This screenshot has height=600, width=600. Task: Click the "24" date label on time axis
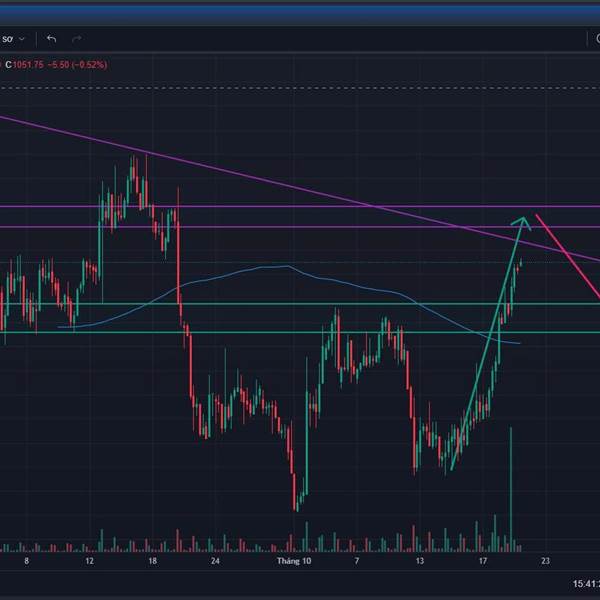[x=215, y=561]
